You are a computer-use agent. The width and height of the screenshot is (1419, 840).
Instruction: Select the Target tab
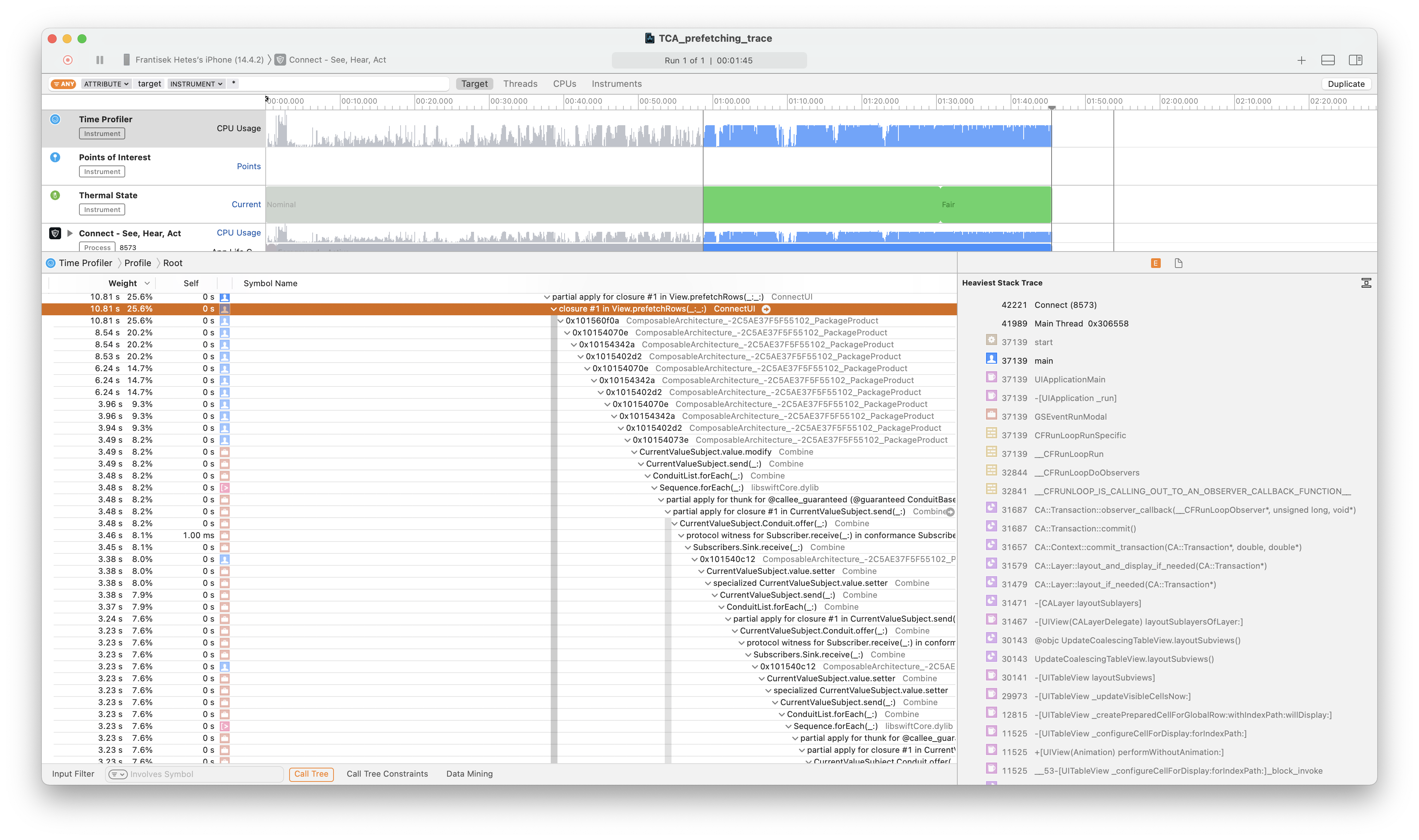(x=474, y=84)
